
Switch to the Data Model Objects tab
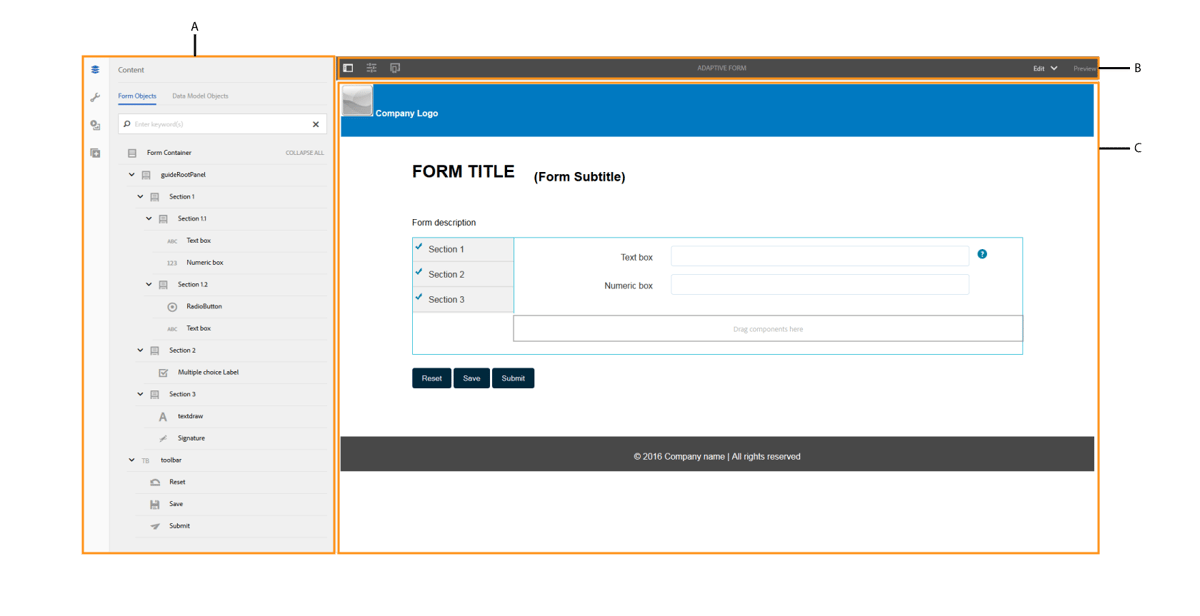coord(201,95)
